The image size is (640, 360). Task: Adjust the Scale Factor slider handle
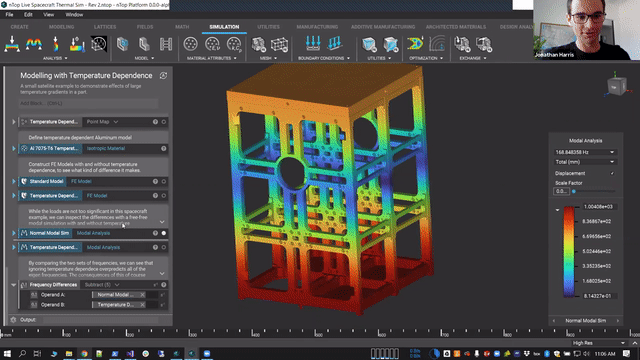click(x=573, y=191)
